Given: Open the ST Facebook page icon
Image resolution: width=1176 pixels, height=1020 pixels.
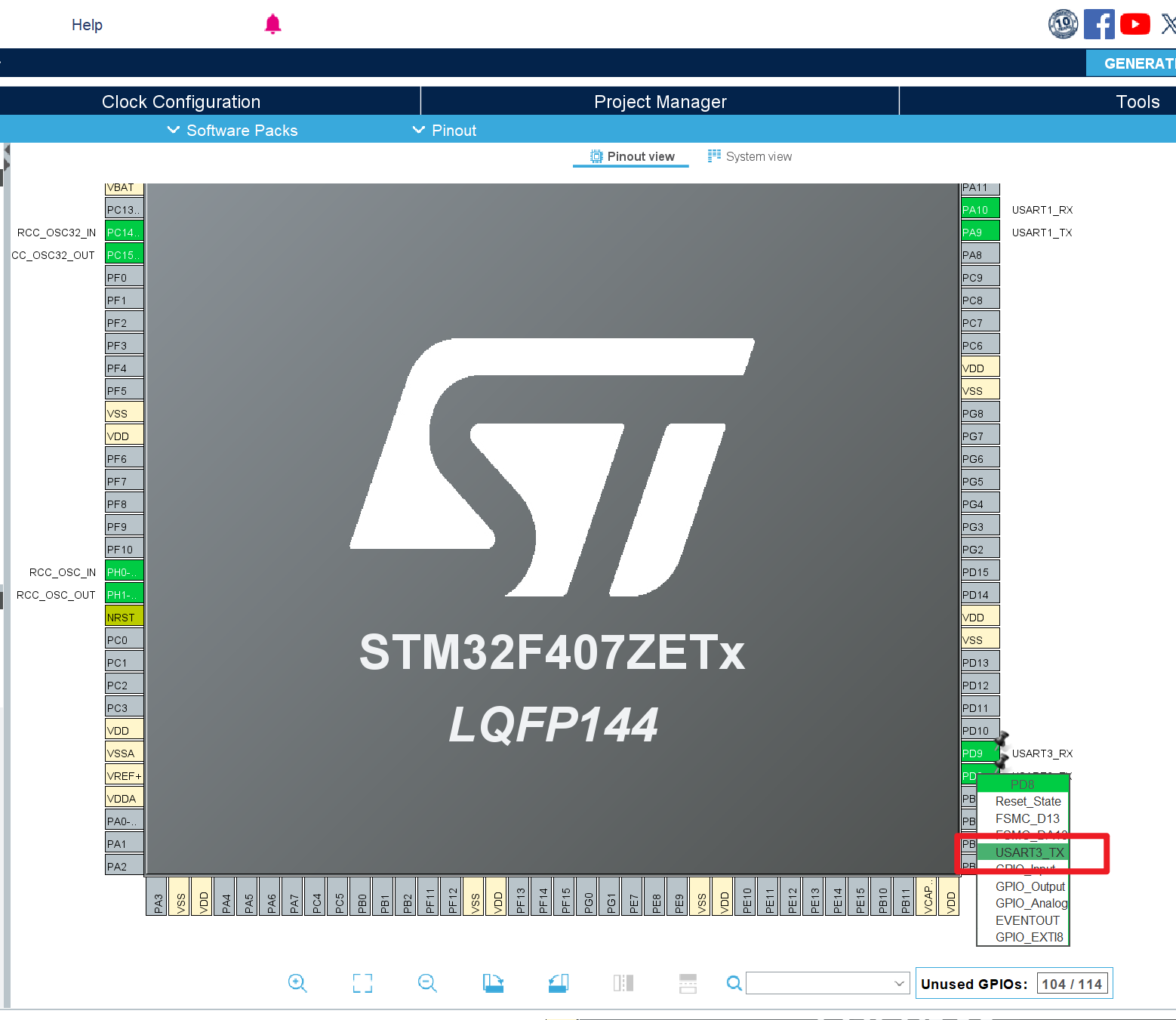Looking at the screenshot, I should (1099, 24).
